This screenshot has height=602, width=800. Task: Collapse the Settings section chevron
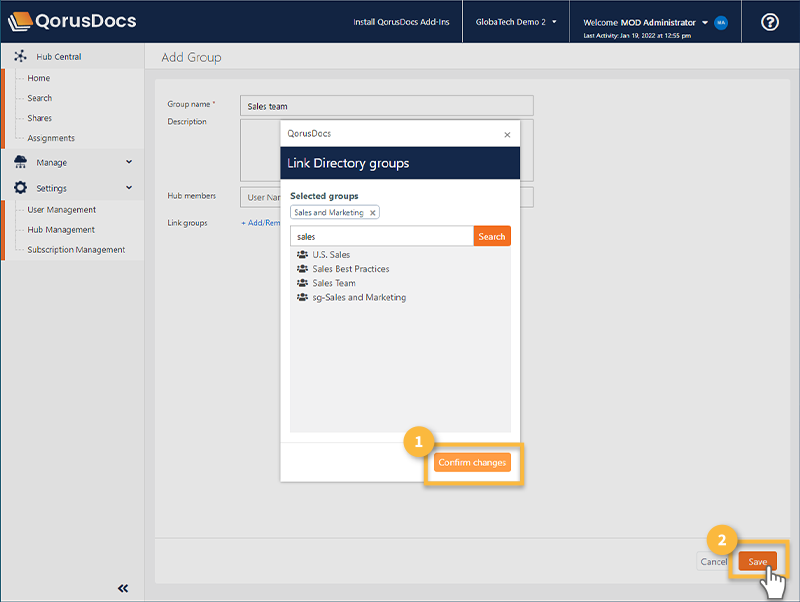tap(129, 188)
